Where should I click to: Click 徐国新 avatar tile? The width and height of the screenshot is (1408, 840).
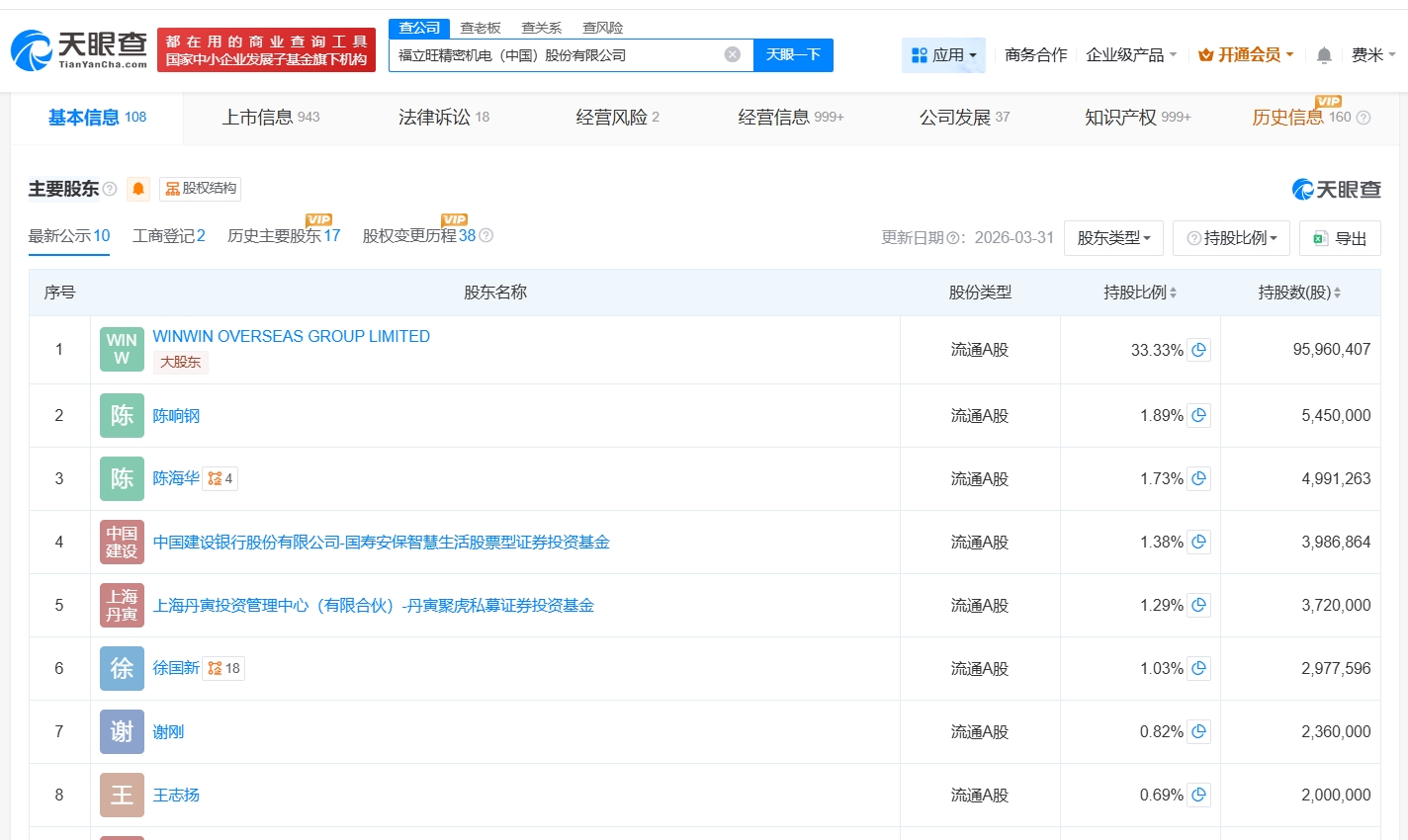click(122, 669)
